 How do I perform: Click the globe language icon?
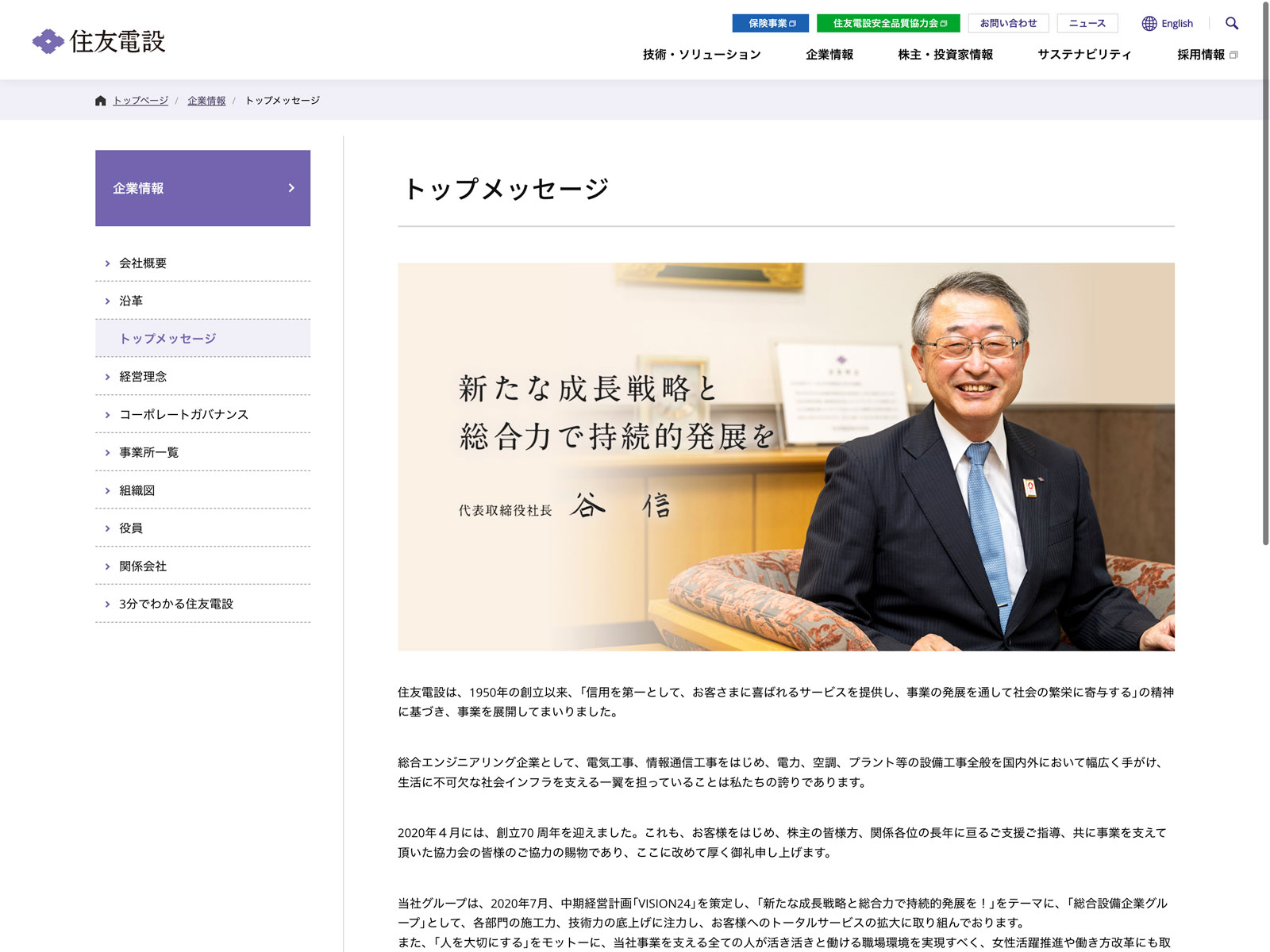[1149, 24]
